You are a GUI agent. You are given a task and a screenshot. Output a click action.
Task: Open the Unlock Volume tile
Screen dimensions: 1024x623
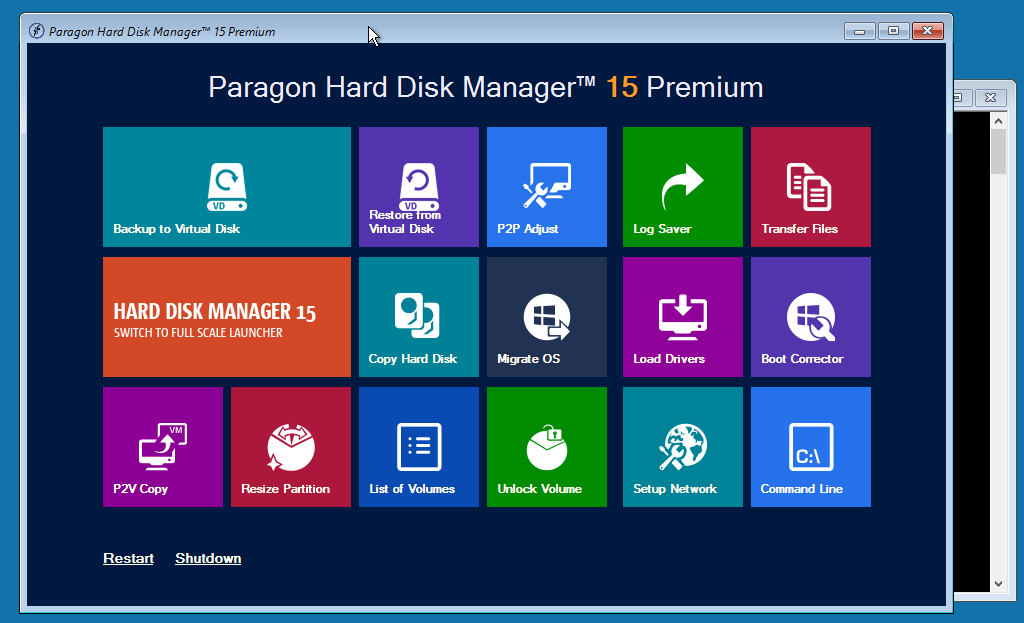click(x=547, y=447)
